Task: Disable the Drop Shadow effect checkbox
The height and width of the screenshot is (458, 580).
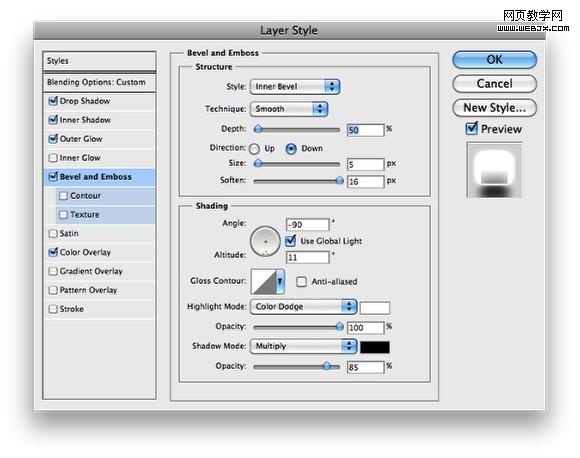Action: [x=53, y=101]
